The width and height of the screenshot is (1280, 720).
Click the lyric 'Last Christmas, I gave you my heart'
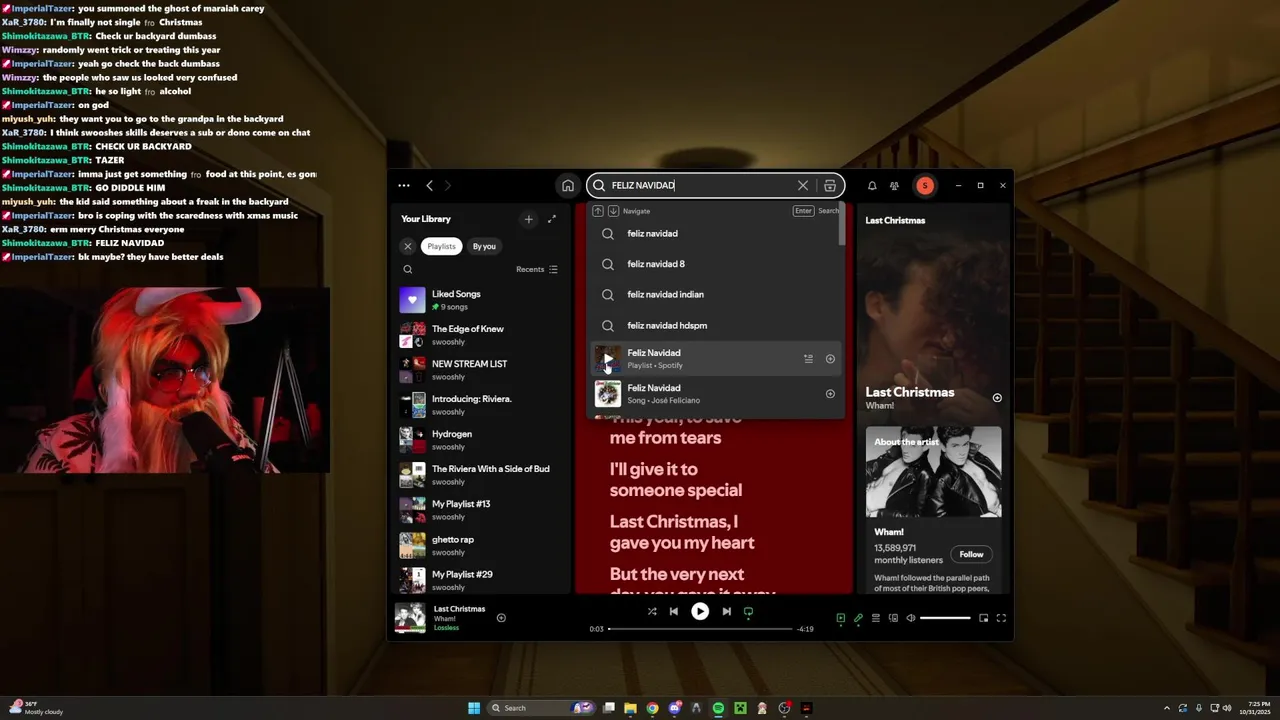tap(682, 532)
